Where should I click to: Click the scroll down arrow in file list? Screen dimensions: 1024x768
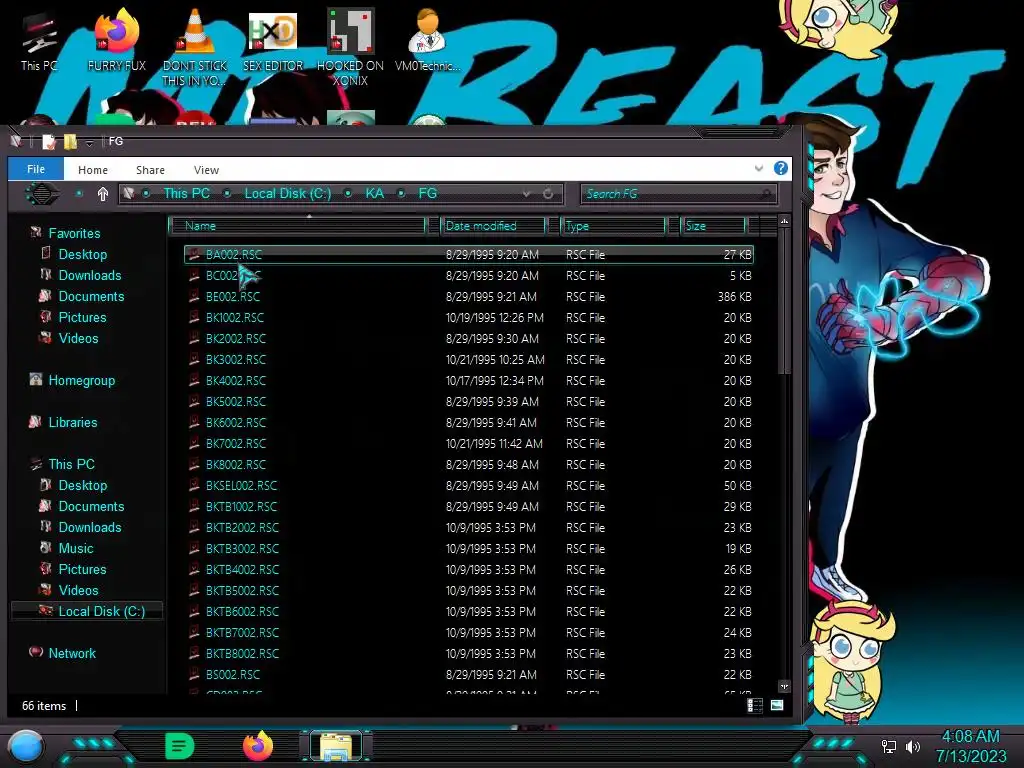coord(784,686)
